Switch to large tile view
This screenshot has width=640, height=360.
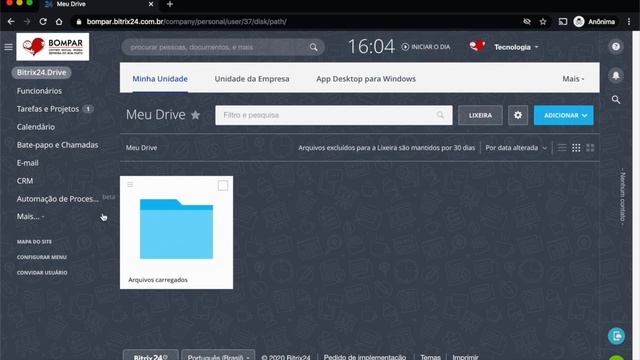tap(590, 148)
